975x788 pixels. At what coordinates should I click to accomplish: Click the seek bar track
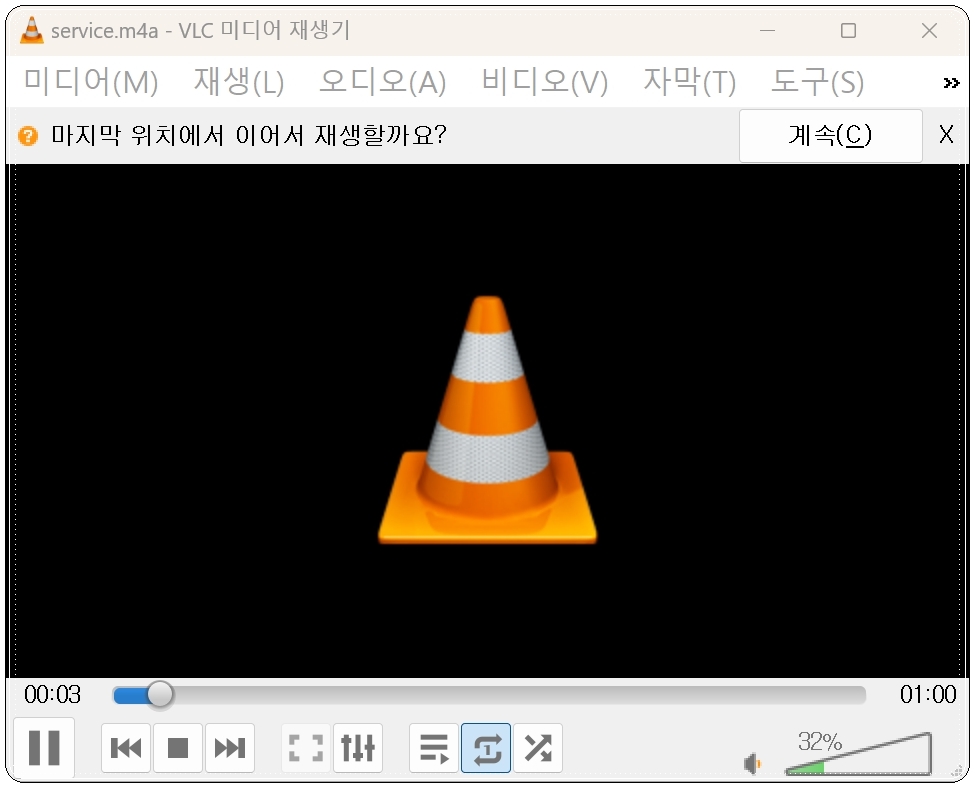(x=489, y=695)
